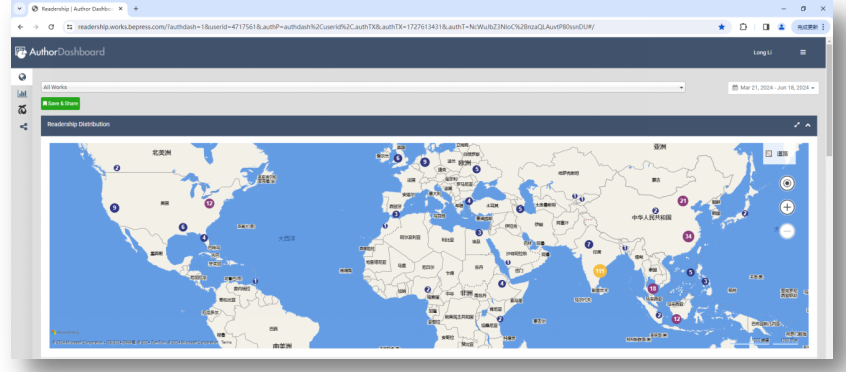Viewport: 846px width, 372px height.
Task: Open the globe readership map sidebar icon
Action: (x=22, y=77)
